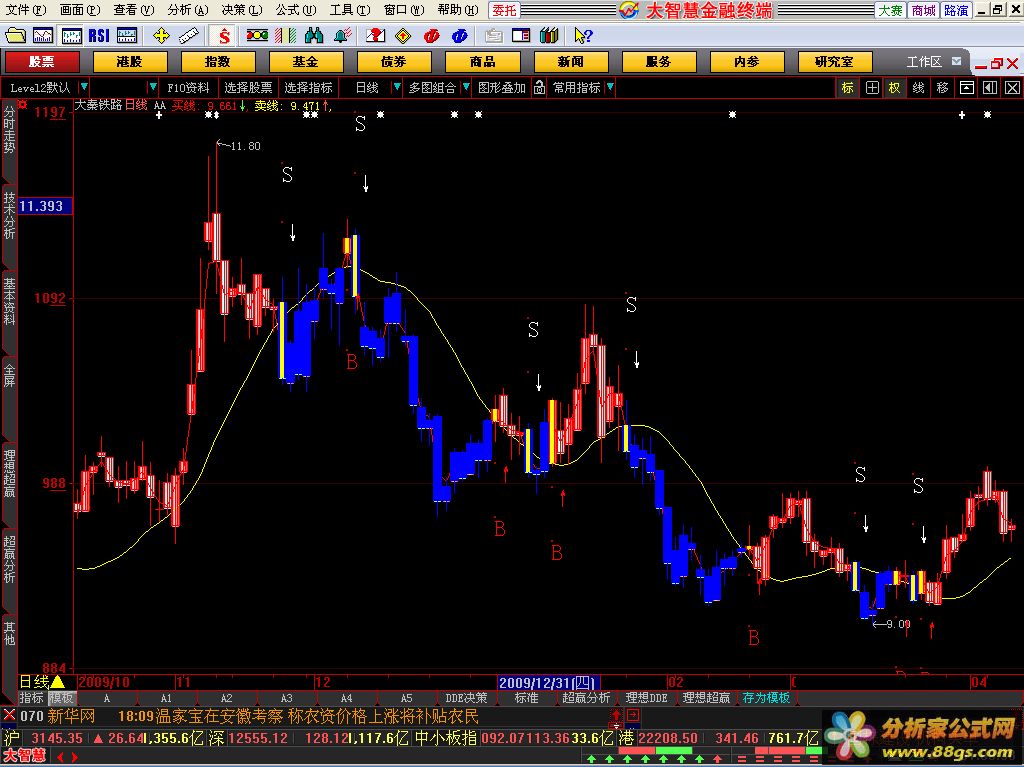Expand the 常用指标 dropdown arrow
This screenshot has width=1024, height=767.
(609, 87)
